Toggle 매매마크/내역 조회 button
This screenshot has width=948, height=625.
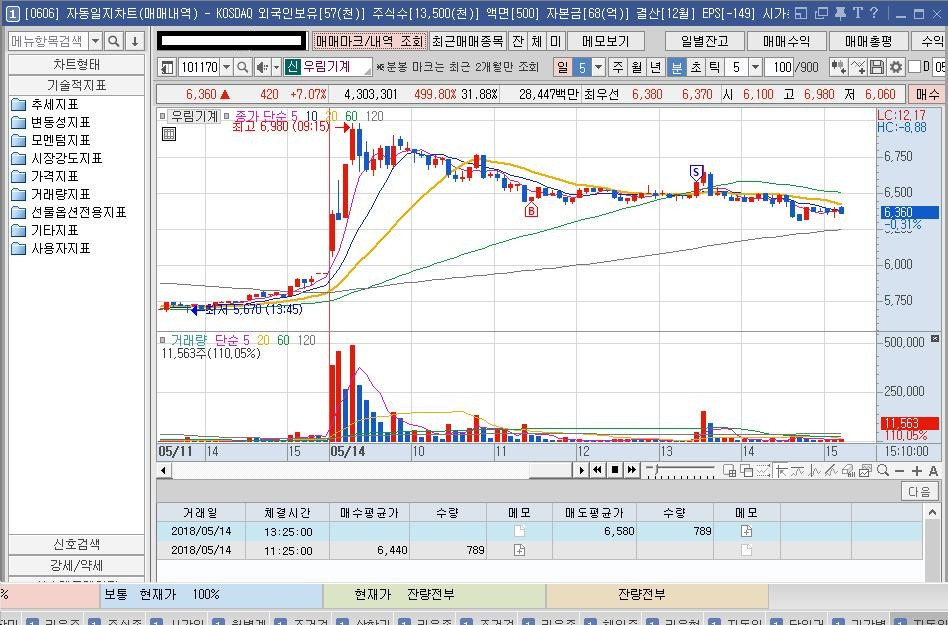(369, 41)
